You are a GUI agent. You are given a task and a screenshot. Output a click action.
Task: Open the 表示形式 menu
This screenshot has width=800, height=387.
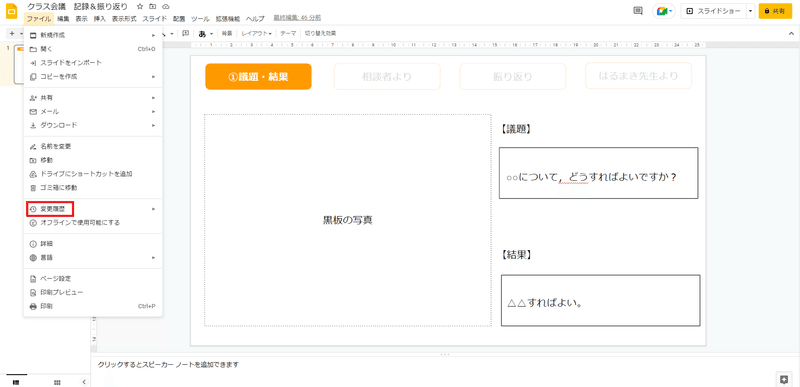pyautogui.click(x=124, y=19)
